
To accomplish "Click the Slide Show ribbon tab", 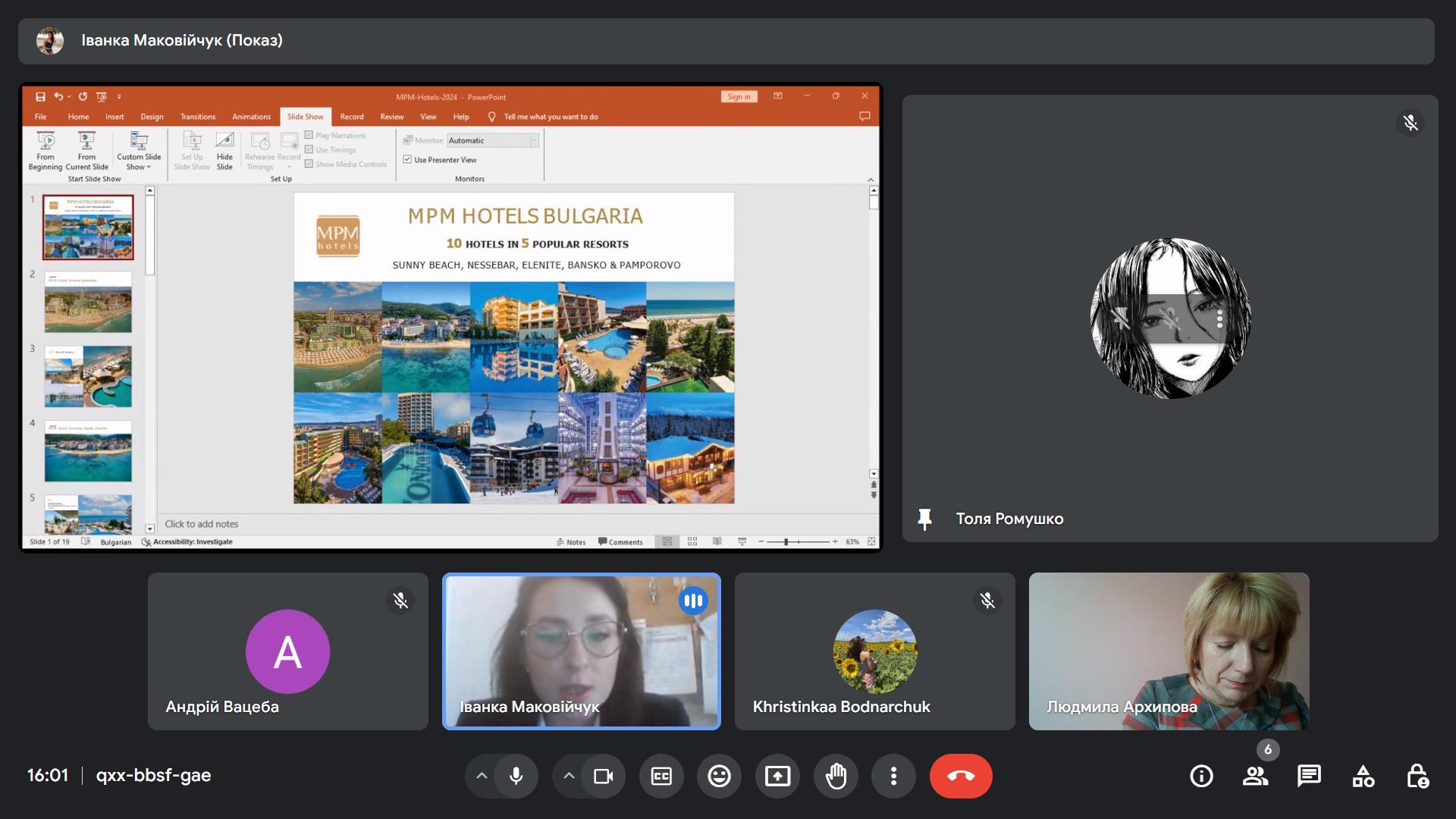I will [x=305, y=117].
